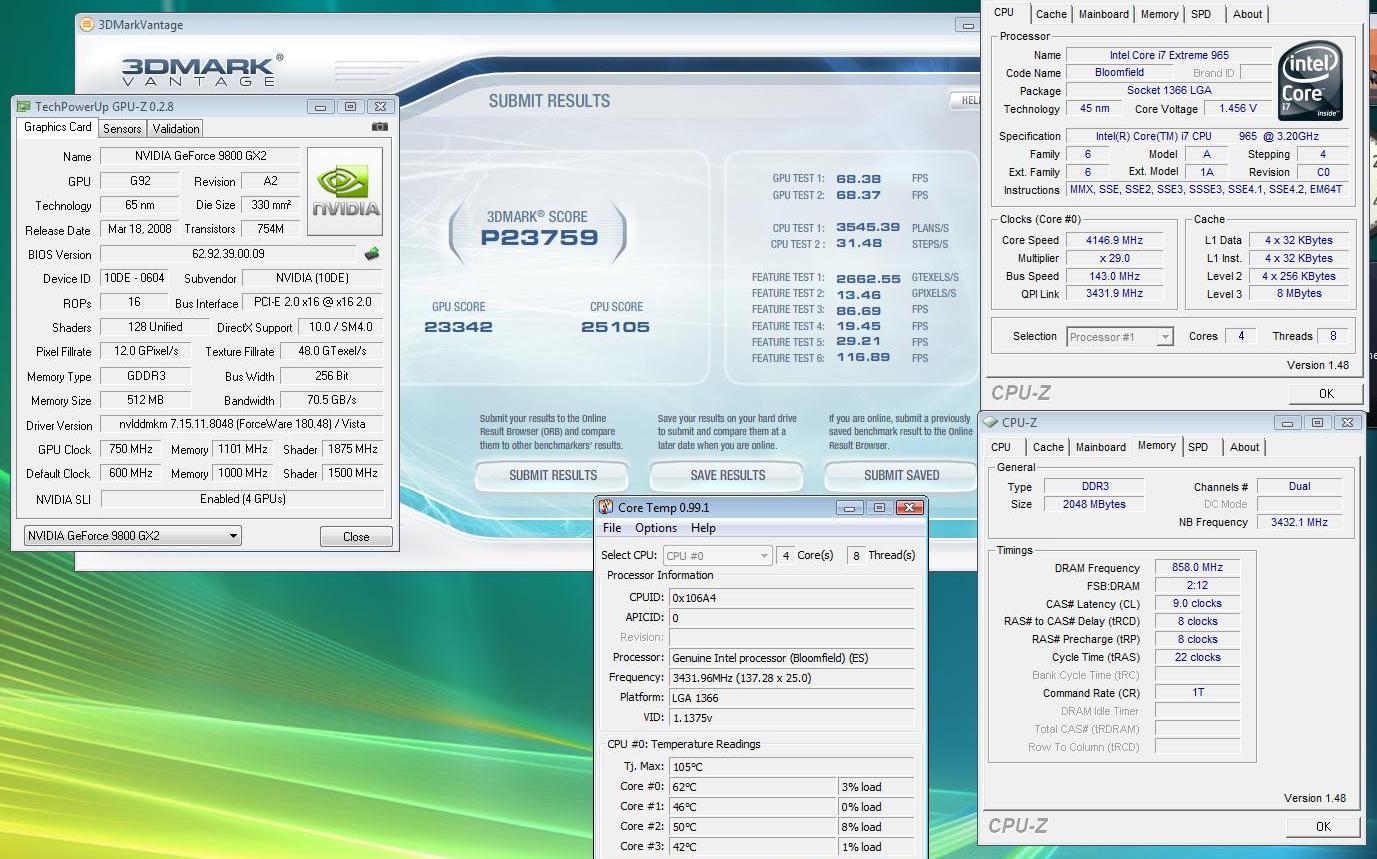Click SAVE RESULTS in 3DMark Vantage
The image size is (1377, 859).
(x=728, y=475)
